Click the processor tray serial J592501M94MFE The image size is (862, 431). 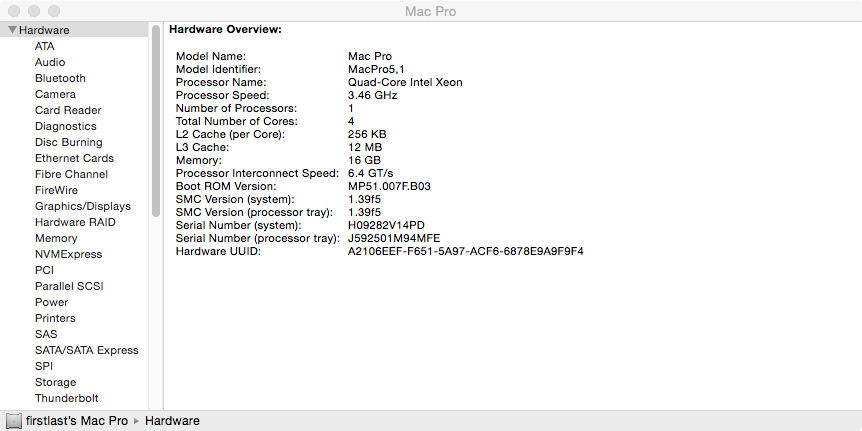click(x=394, y=239)
